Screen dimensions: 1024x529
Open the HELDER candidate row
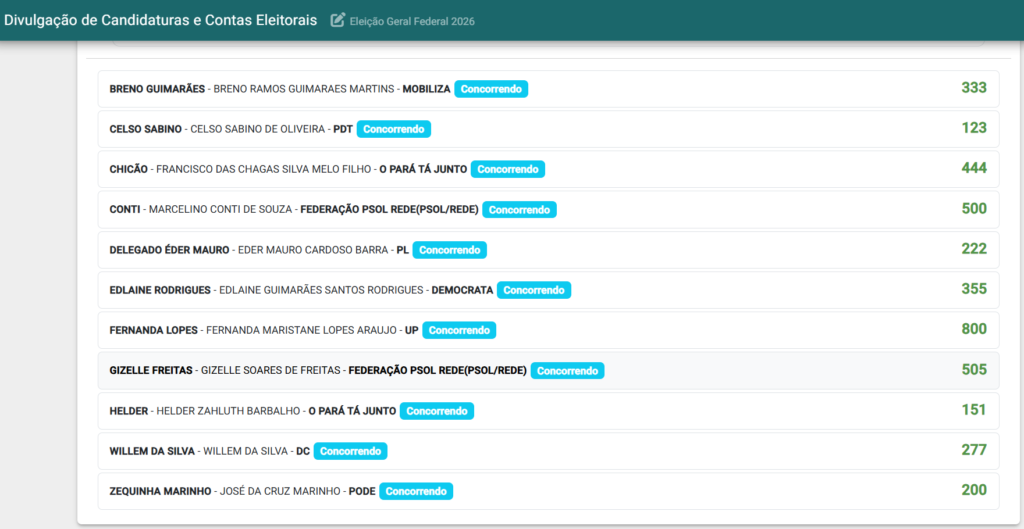tap(549, 411)
